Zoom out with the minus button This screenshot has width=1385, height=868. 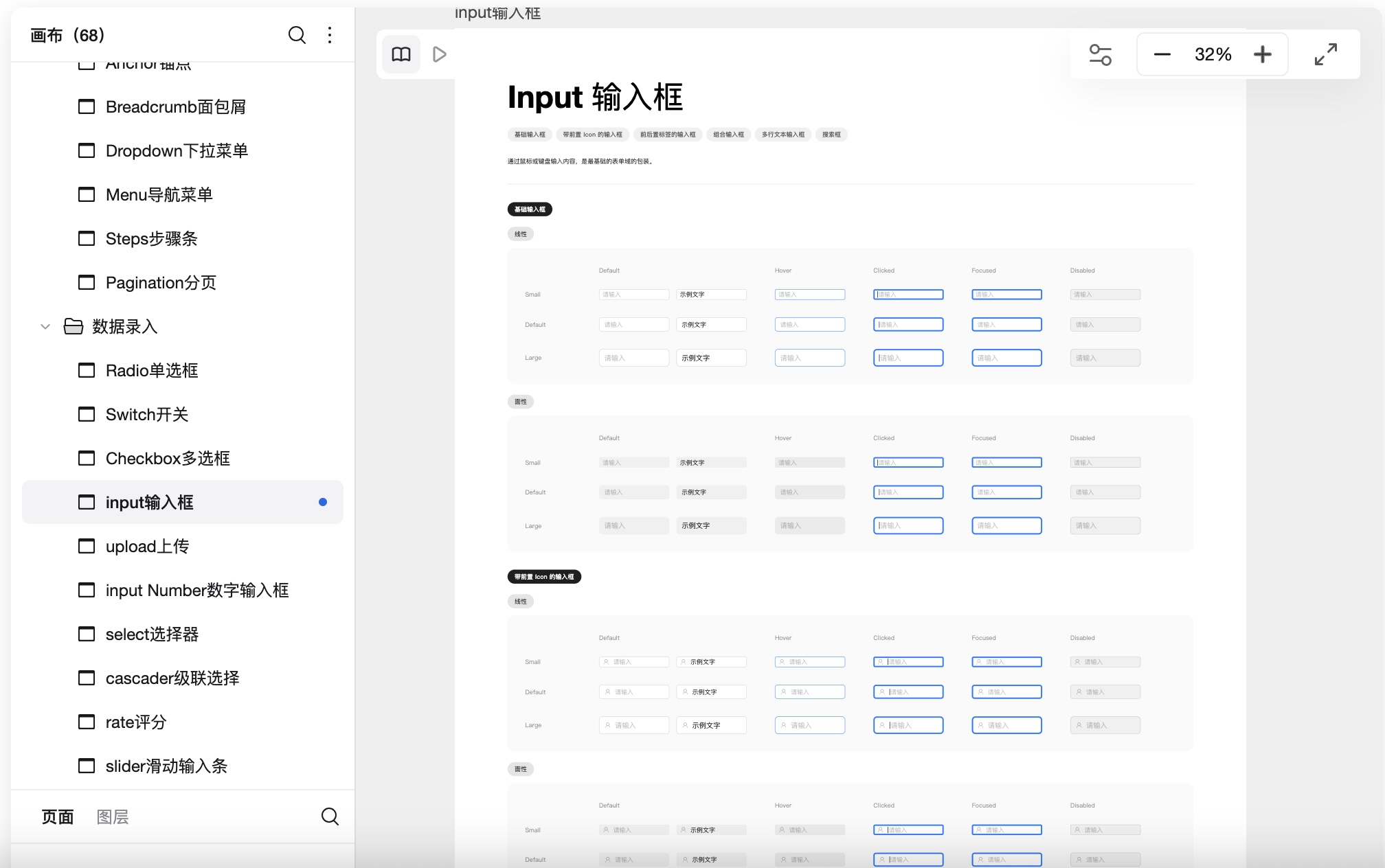coord(1162,54)
